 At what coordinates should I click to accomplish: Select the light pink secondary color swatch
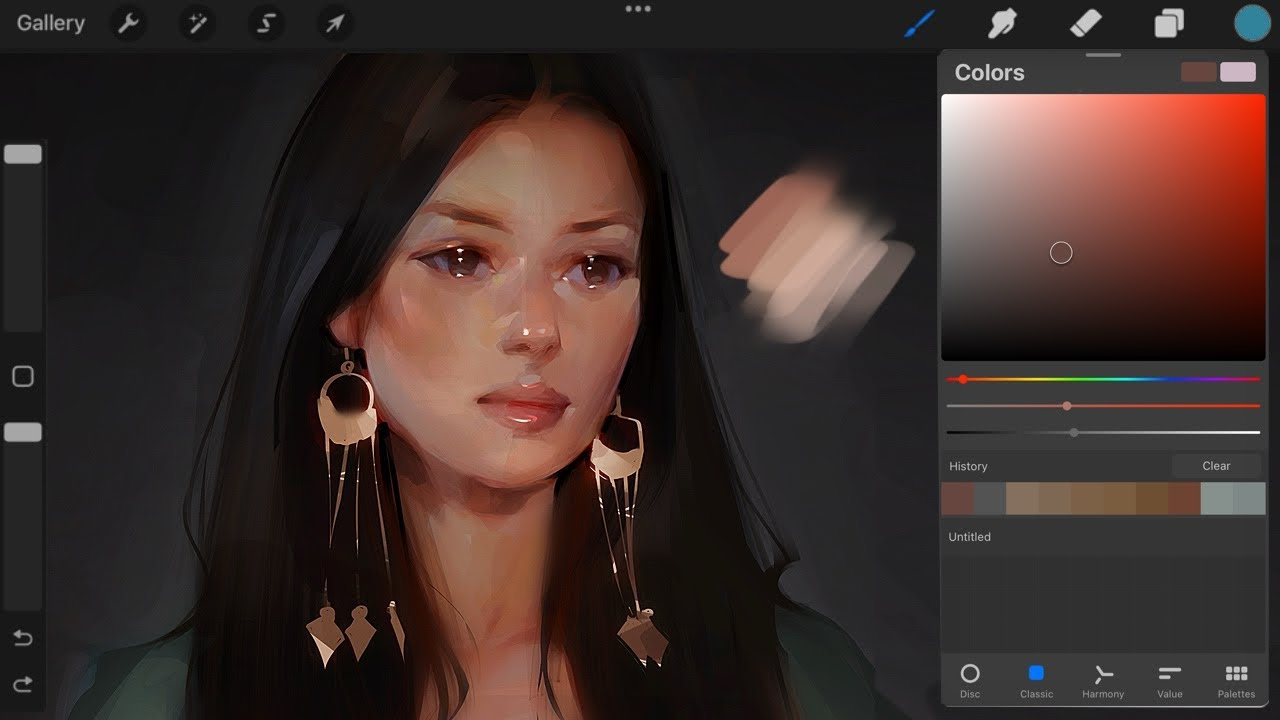point(1238,72)
